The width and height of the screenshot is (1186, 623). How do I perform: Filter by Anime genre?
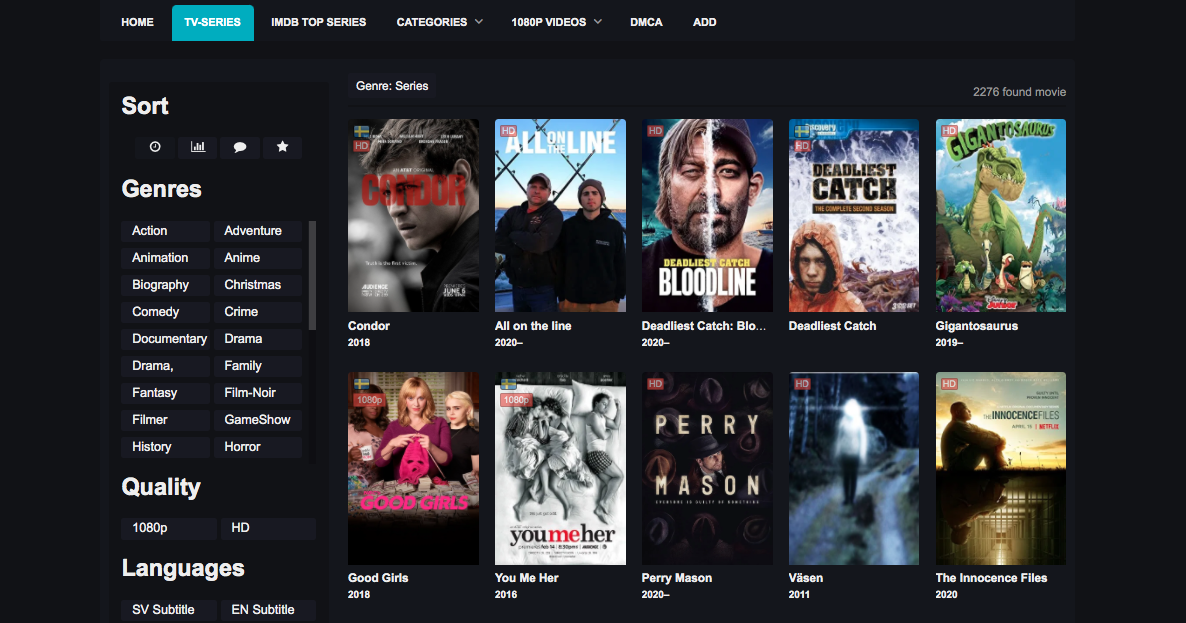click(x=257, y=258)
